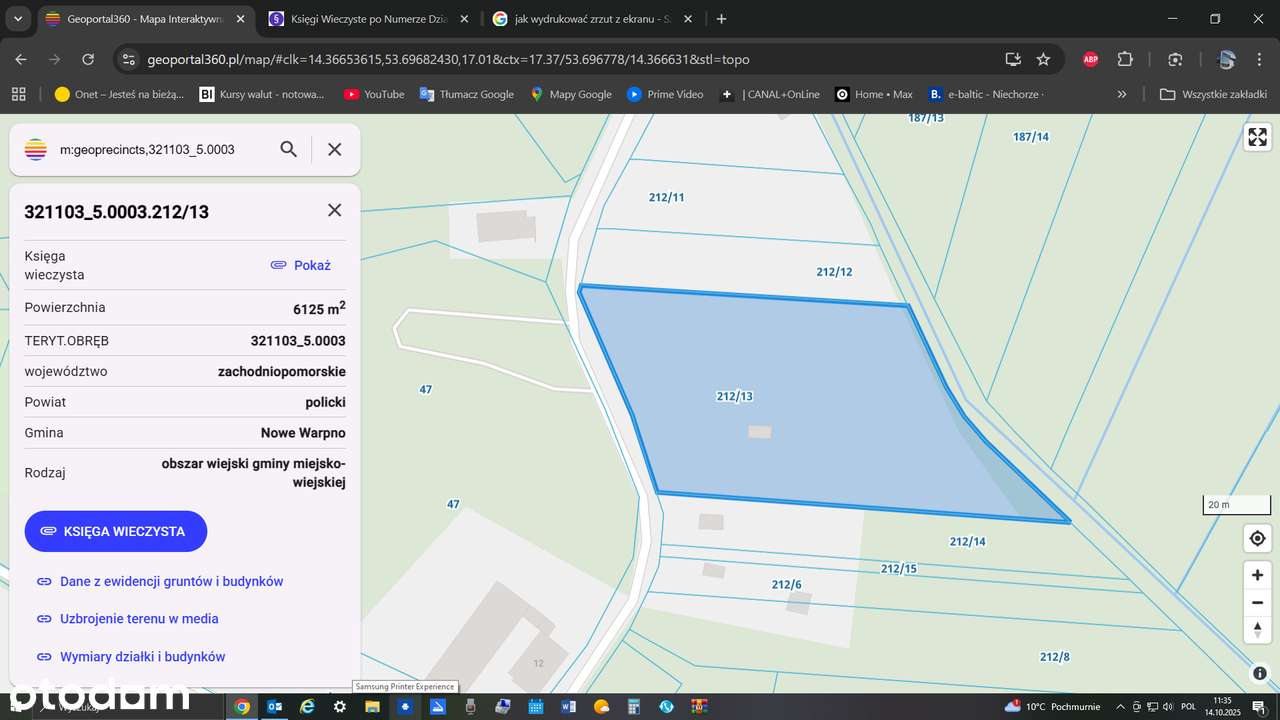Open Internet Explorer from the taskbar
The height and width of the screenshot is (720, 1280).
pyautogui.click(x=307, y=706)
